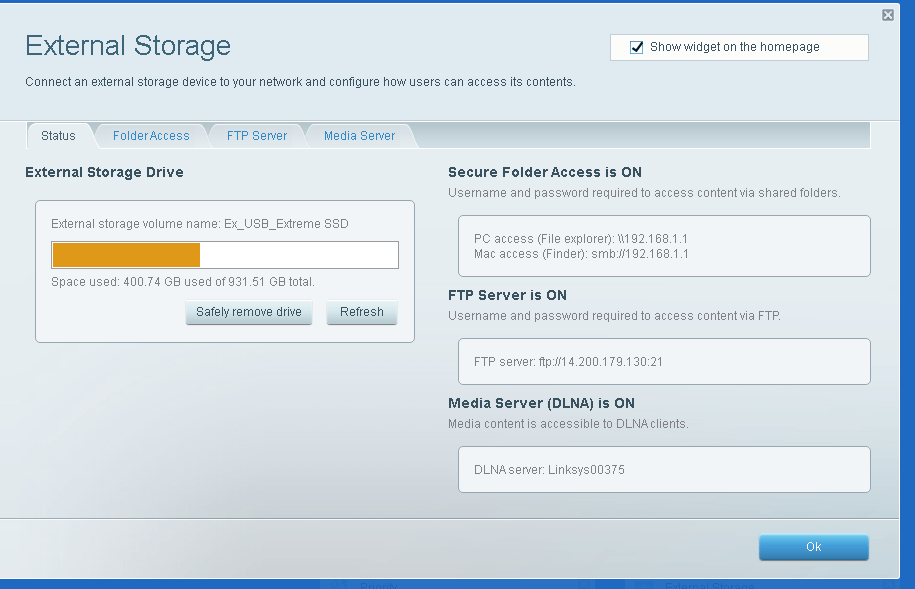Image resolution: width=915 pixels, height=589 pixels.
Task: Refresh the external storage drive info
Action: coord(361,312)
